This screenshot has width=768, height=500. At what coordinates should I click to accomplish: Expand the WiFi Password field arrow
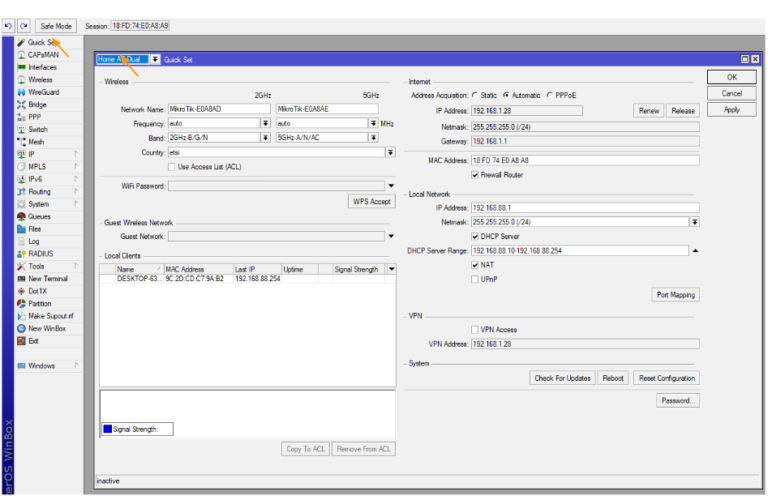391,186
